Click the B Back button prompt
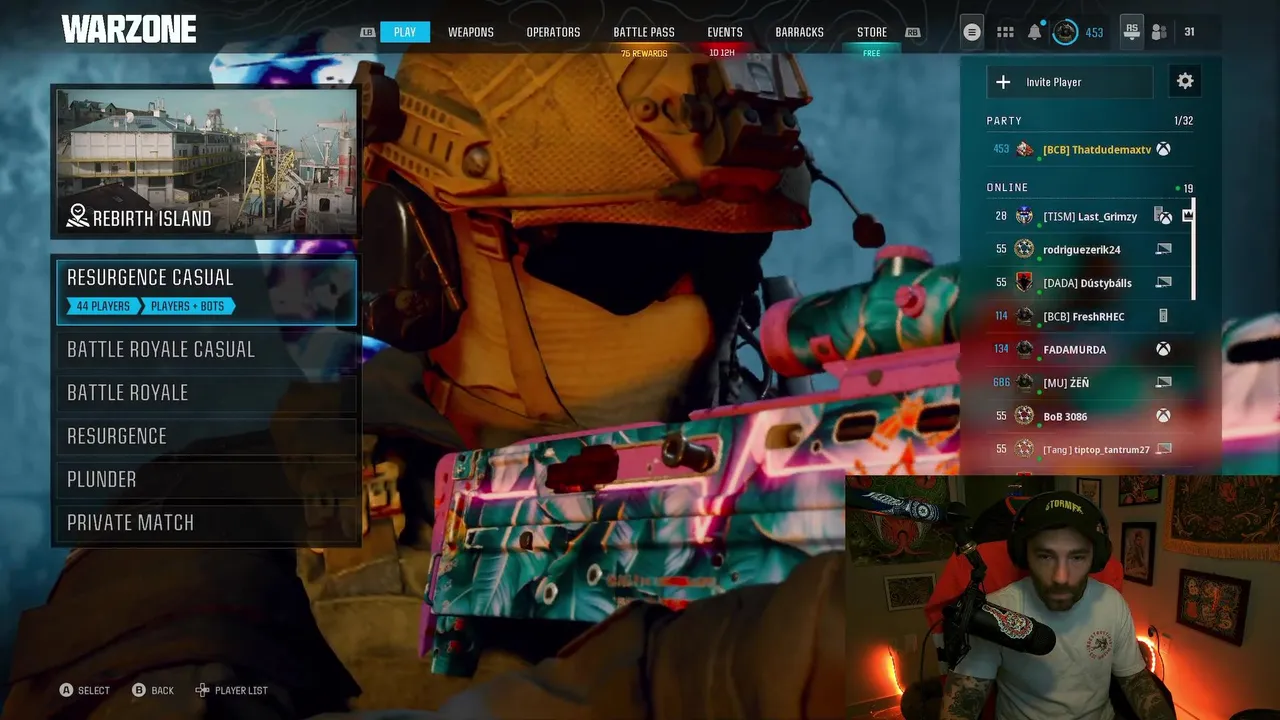Image resolution: width=1280 pixels, height=720 pixels. click(154, 690)
